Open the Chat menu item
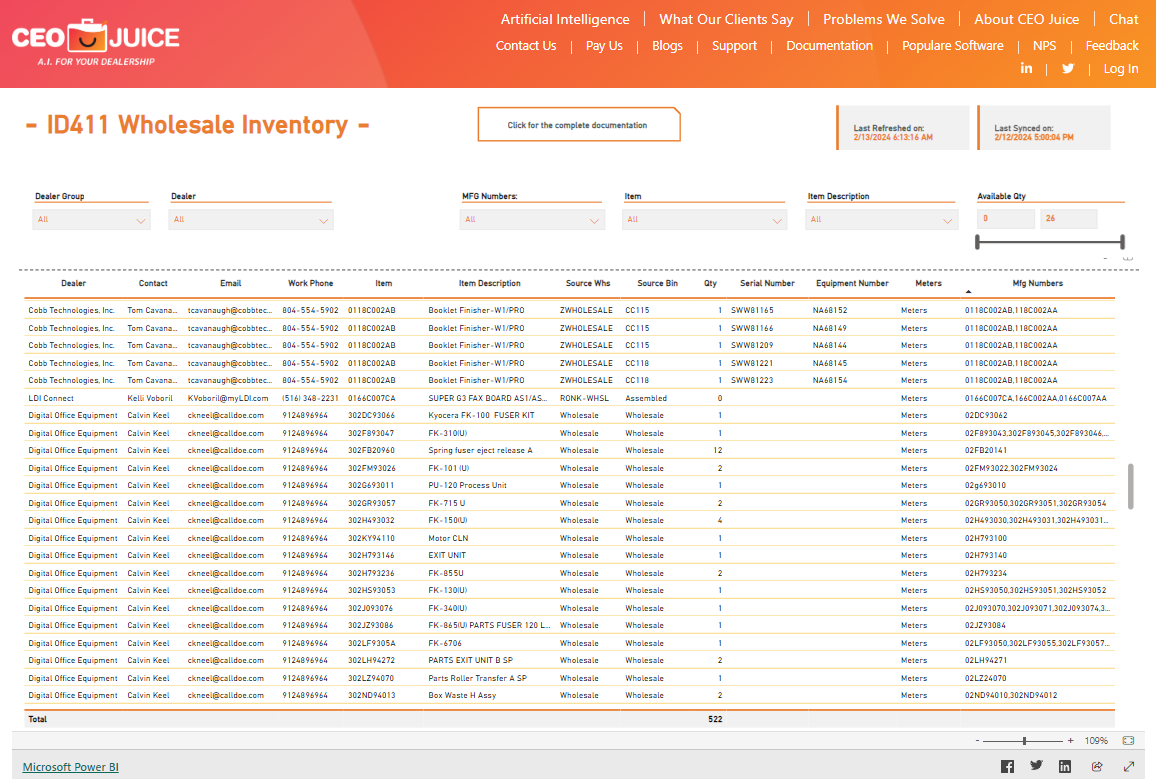 1124,19
